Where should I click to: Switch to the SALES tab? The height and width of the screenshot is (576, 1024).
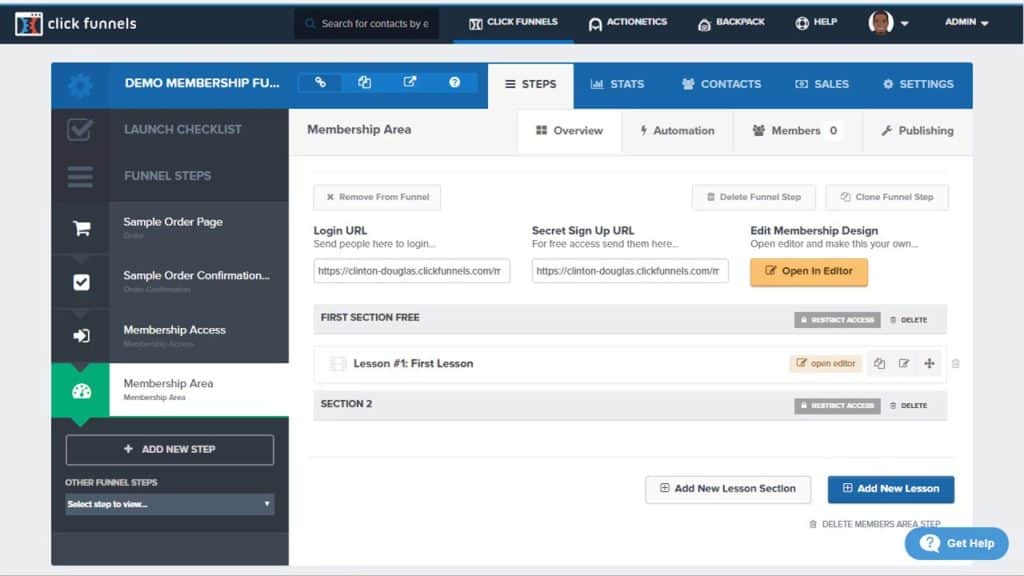[822, 84]
